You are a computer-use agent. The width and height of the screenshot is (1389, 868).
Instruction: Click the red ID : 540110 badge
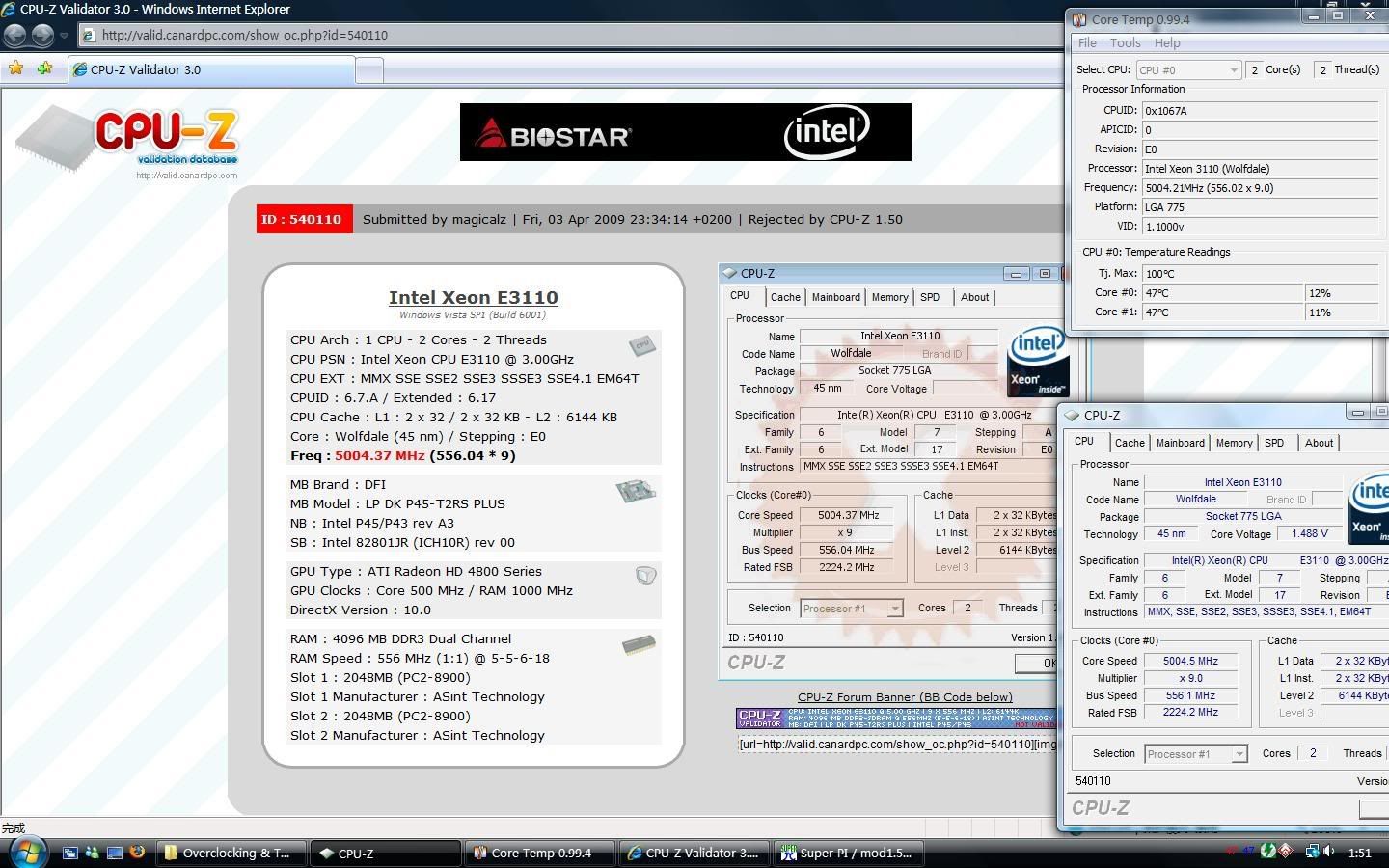[x=305, y=219]
